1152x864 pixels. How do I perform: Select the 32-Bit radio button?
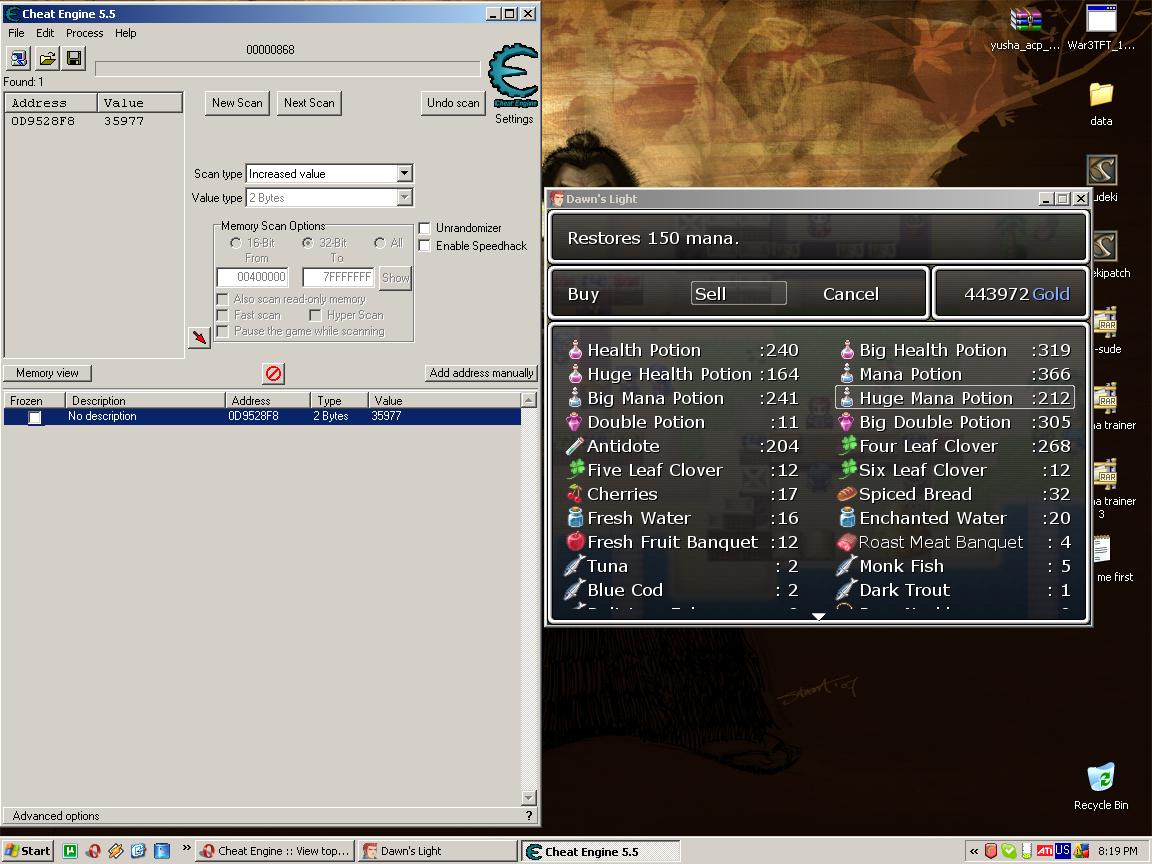pos(307,242)
